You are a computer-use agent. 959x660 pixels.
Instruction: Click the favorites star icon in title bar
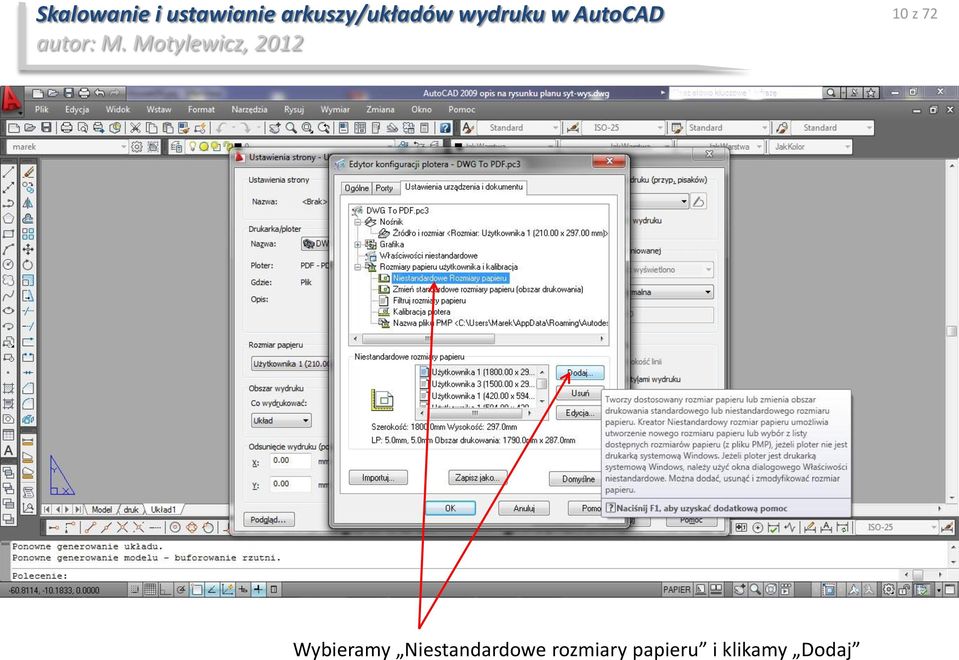(872, 93)
